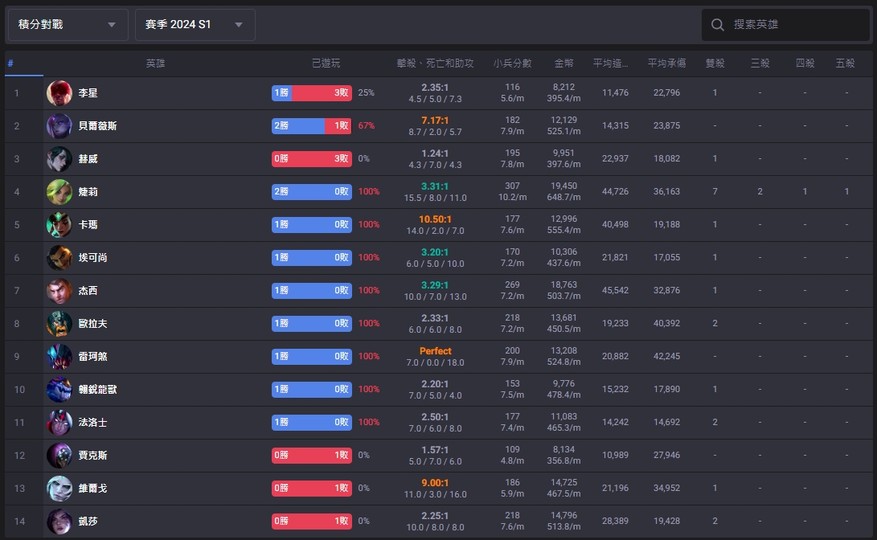
Task: Sort table by 已遊玩 column header
Action: coord(325,63)
